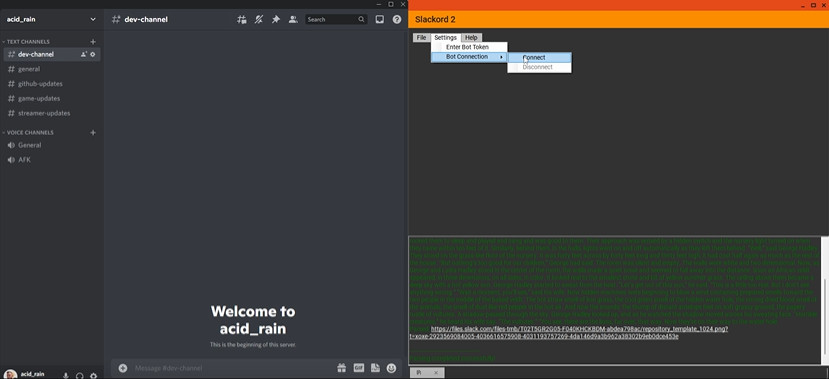Open the Help menu in Slackord
The width and height of the screenshot is (829, 379).
click(471, 38)
